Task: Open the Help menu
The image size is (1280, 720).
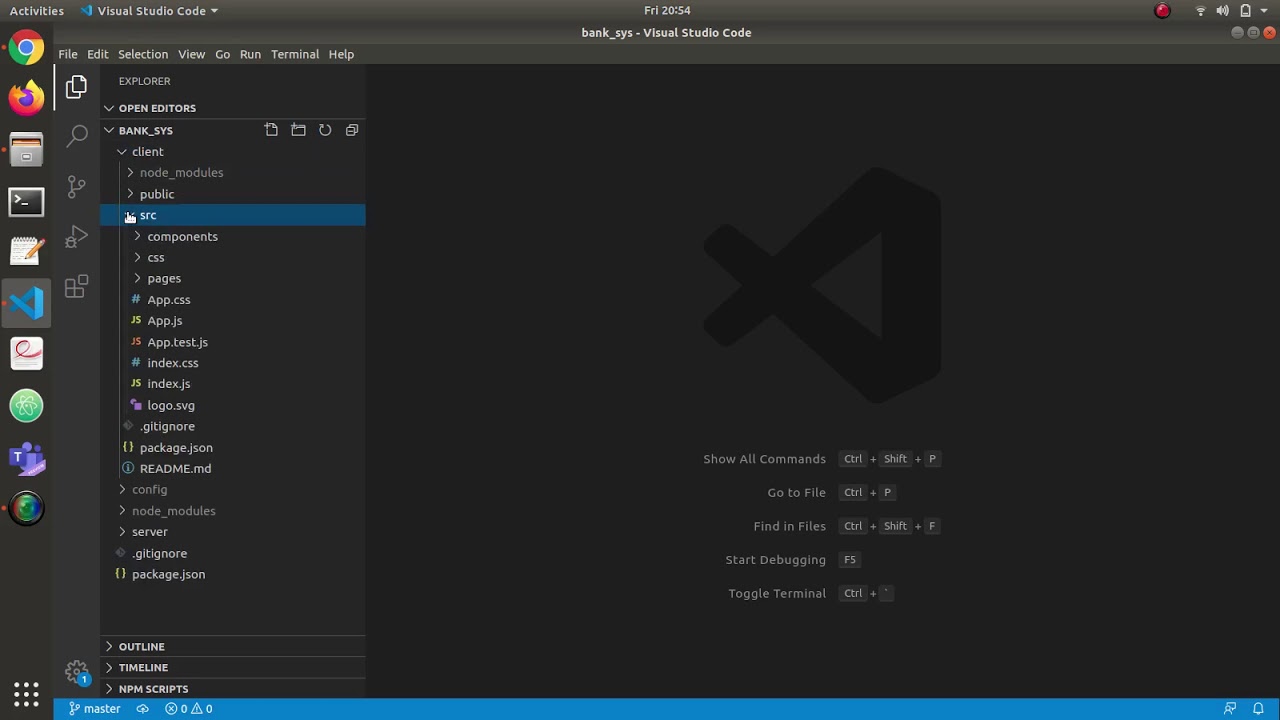Action: 341,54
